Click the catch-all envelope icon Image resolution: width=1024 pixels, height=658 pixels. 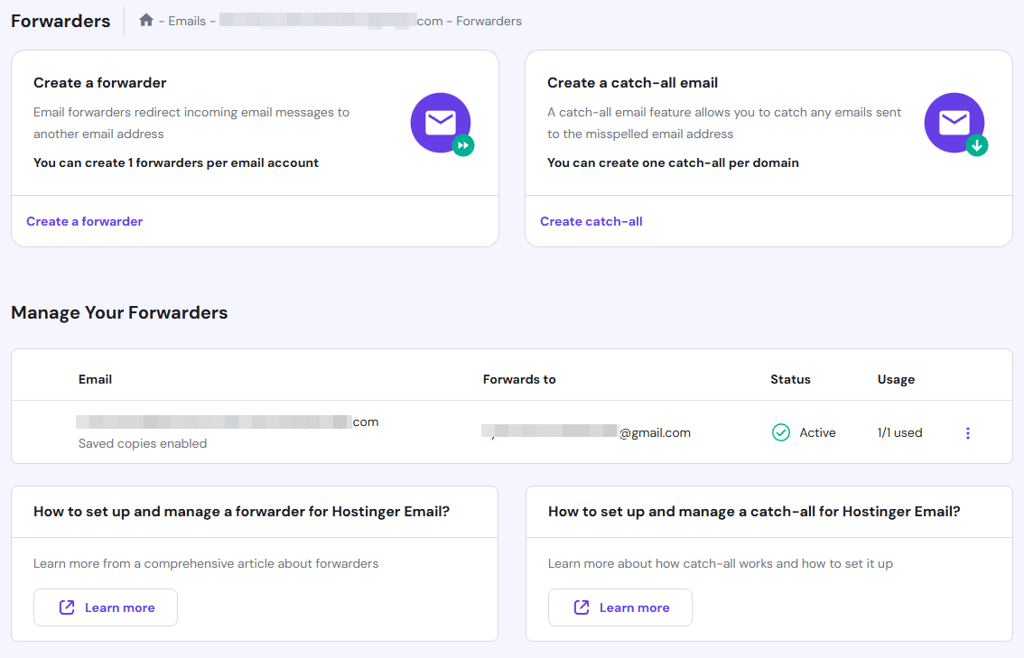(955, 123)
